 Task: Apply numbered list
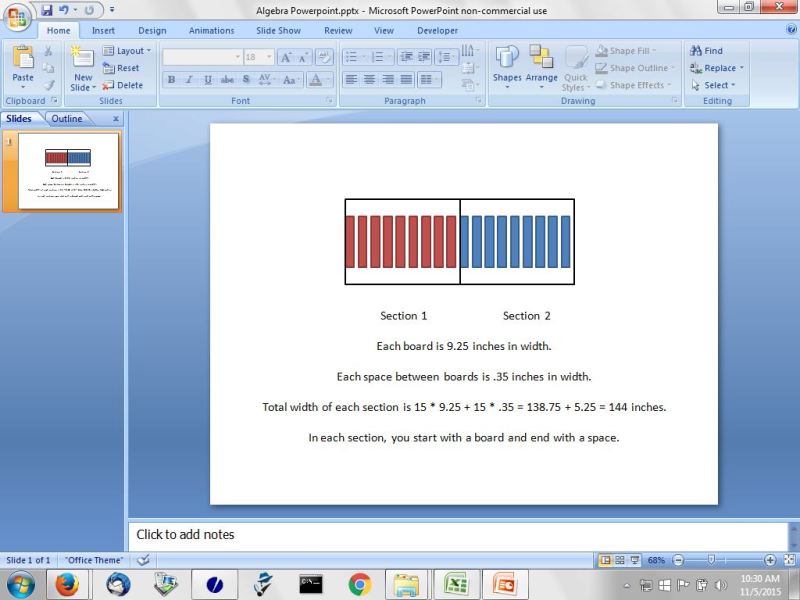pos(380,57)
